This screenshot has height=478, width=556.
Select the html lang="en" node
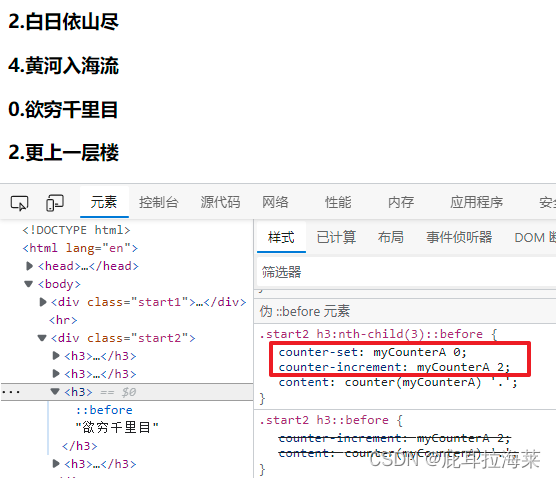coord(80,248)
